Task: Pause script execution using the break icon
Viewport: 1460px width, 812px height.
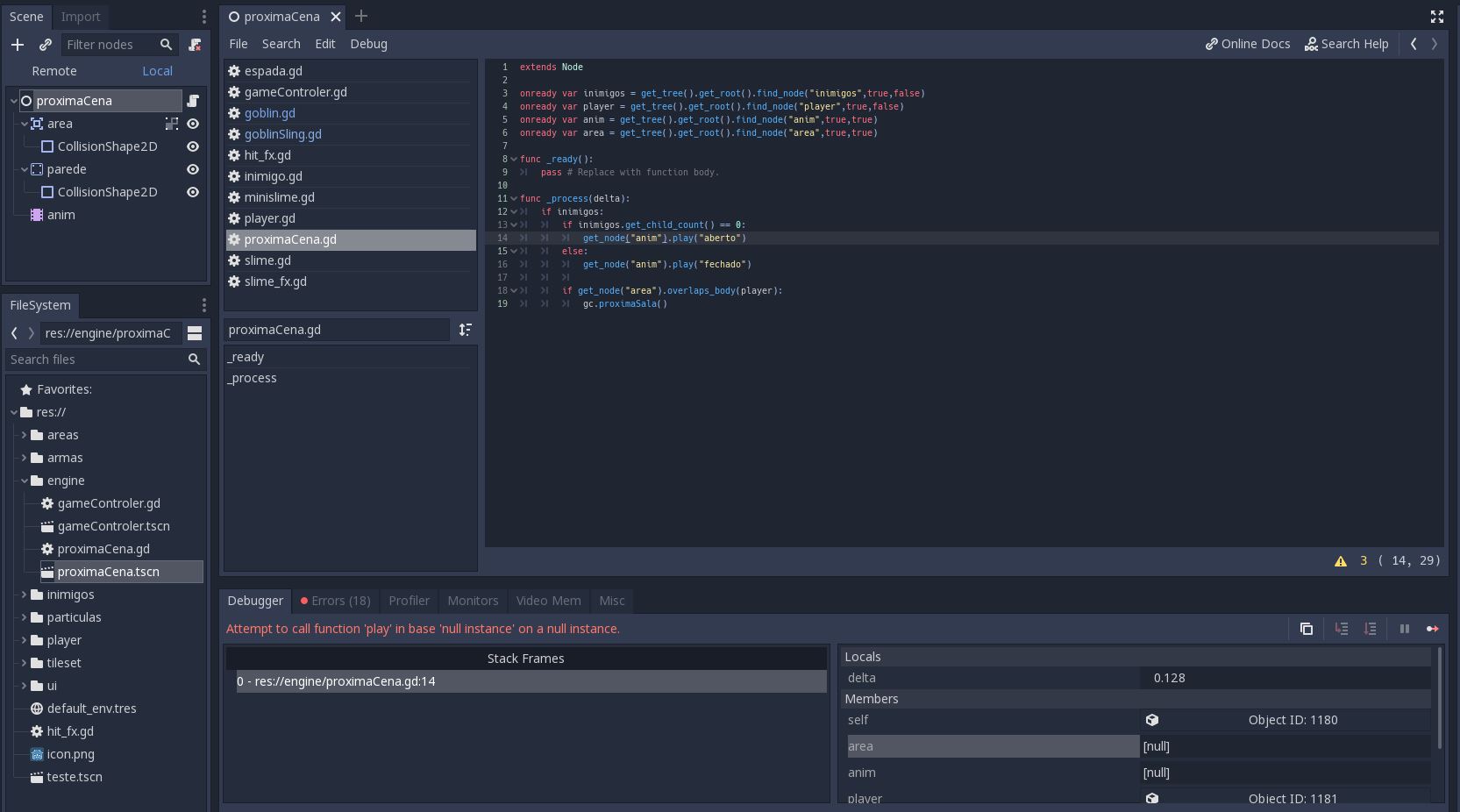Action: 1404,629
